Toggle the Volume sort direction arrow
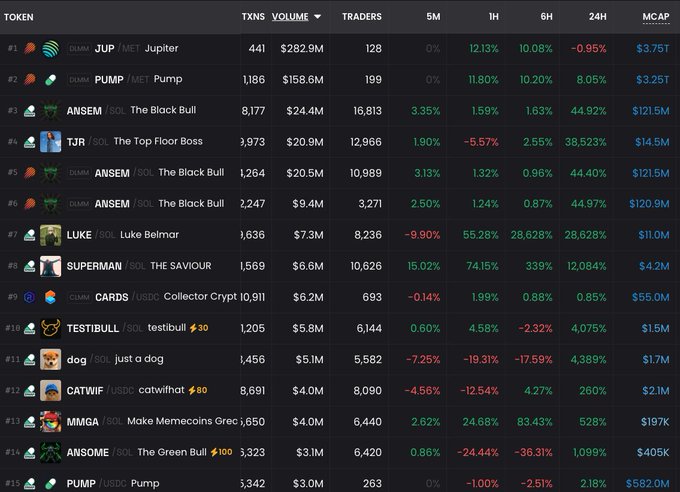Screen dimensions: 680x492 [317, 16]
